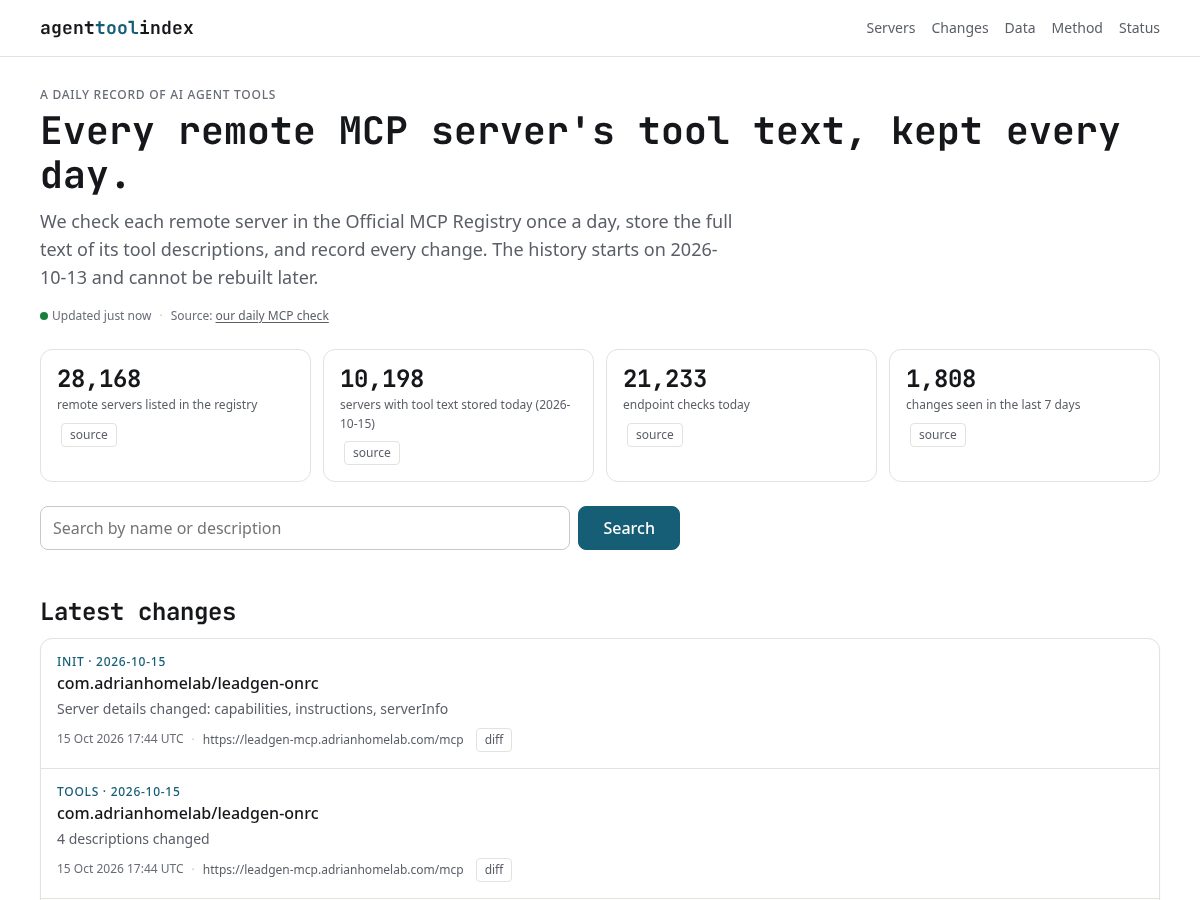Click the leadgen-mcp URL in the TOOLS entry
The image size is (1200, 900).
point(333,870)
